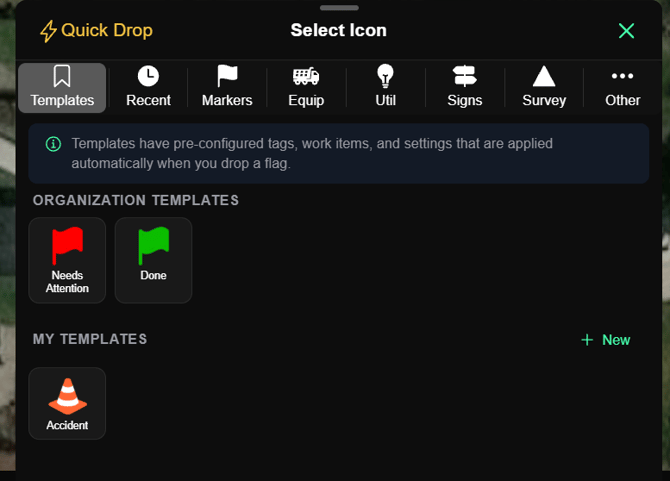Select the Templates bookmark tab

[x=62, y=87]
